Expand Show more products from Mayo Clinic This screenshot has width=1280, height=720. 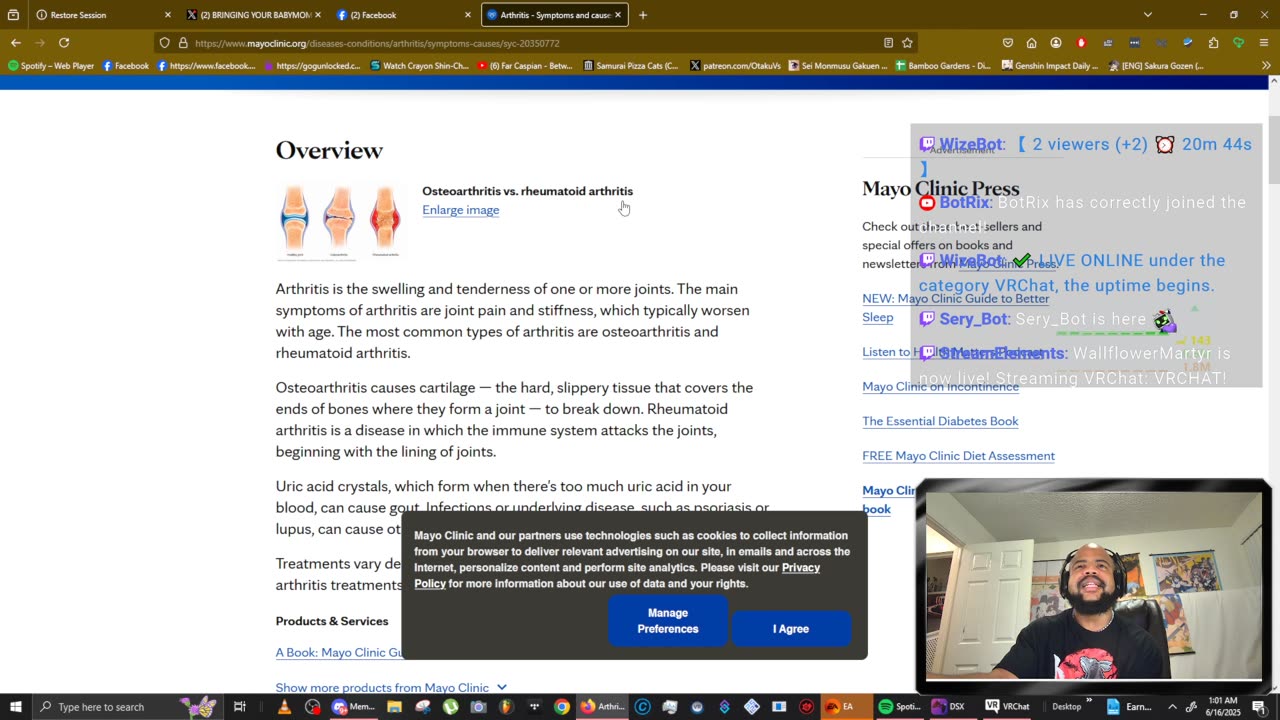coord(391,688)
